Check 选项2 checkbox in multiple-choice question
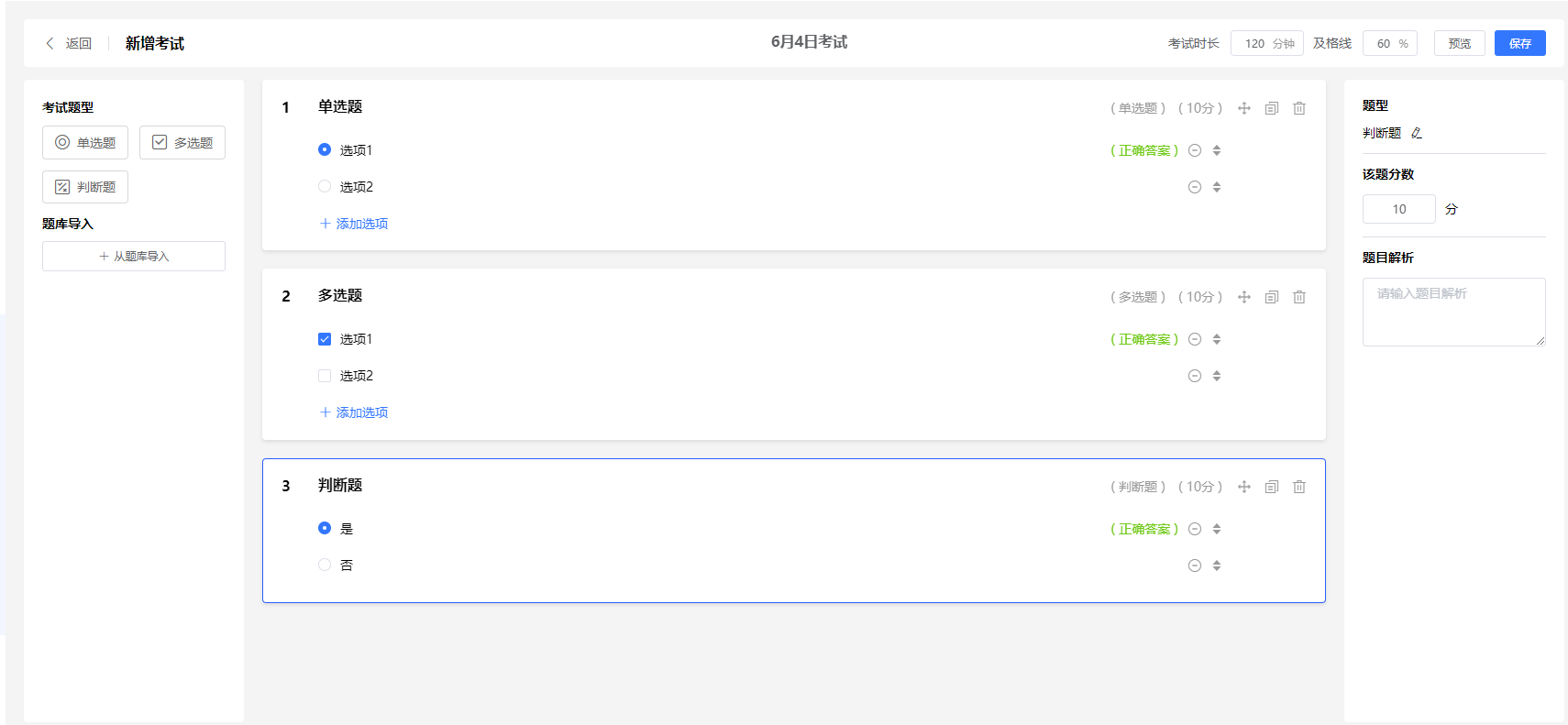The image size is (1568, 725). [x=325, y=376]
